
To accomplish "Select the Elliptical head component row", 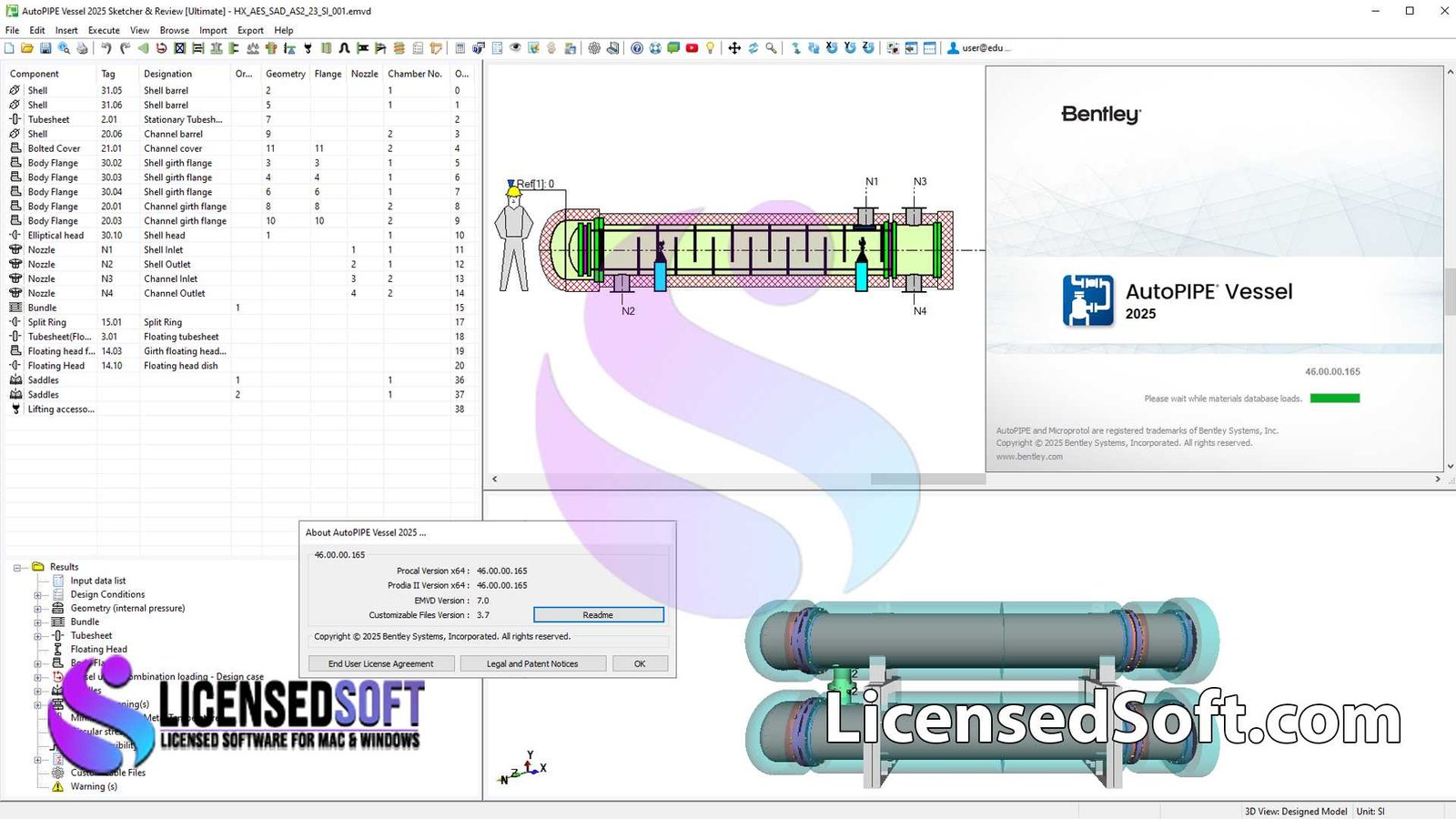I will click(240, 236).
